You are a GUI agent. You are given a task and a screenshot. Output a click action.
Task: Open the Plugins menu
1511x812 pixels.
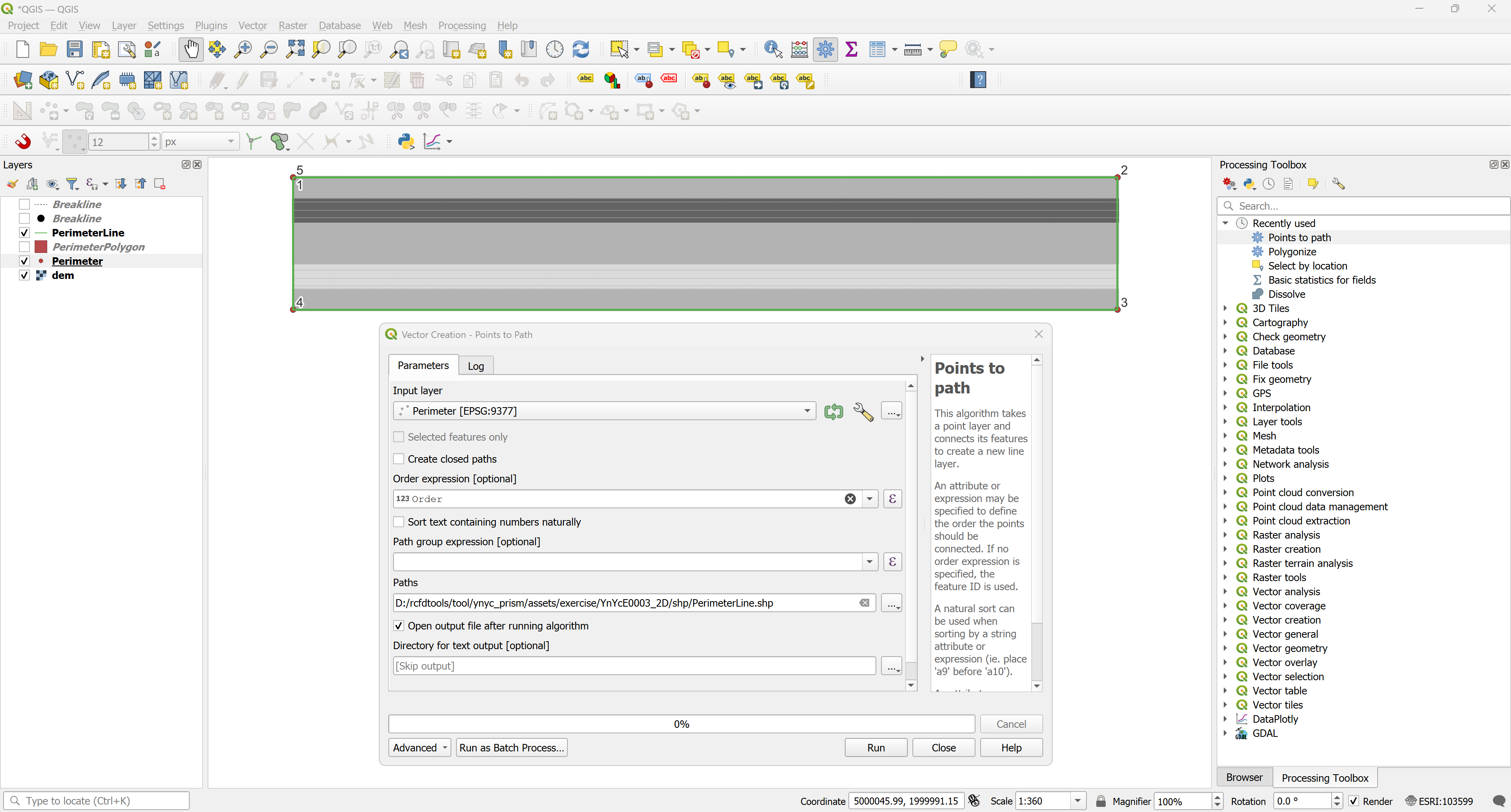(x=211, y=25)
